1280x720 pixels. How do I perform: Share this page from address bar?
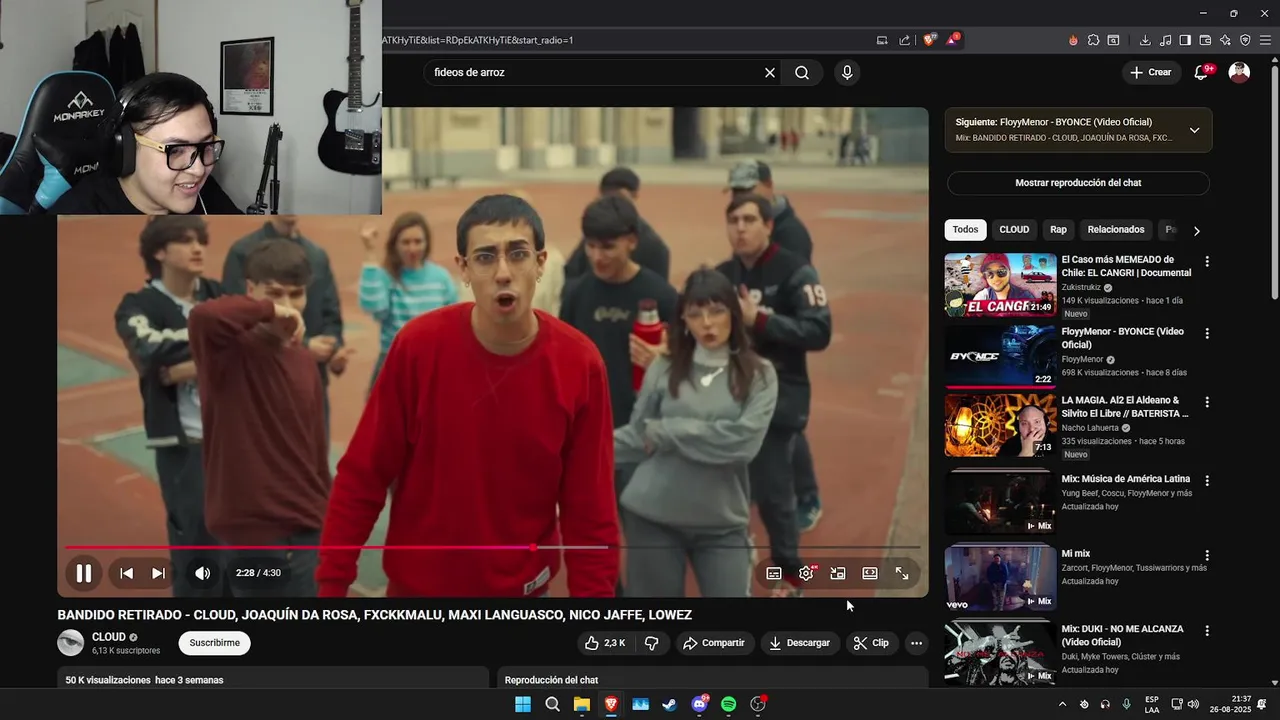pyautogui.click(x=905, y=40)
